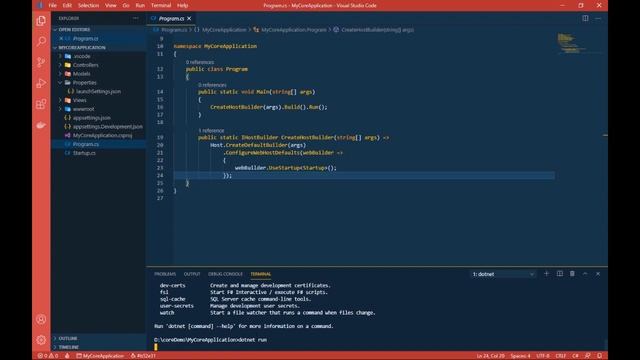This screenshot has height=360, width=640.
Task: Open the Accounts menu icon
Action: (41, 319)
